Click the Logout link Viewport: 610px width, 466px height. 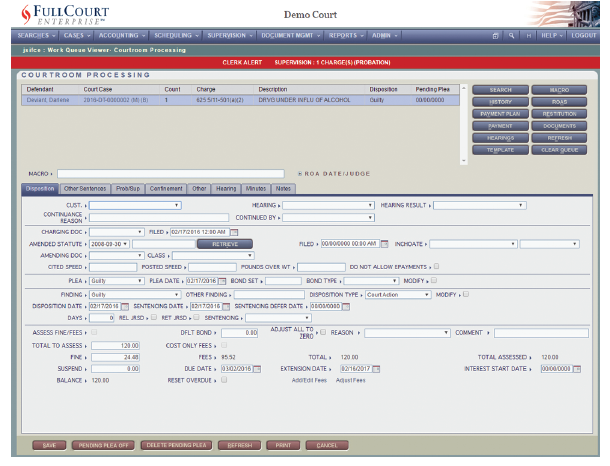point(584,36)
